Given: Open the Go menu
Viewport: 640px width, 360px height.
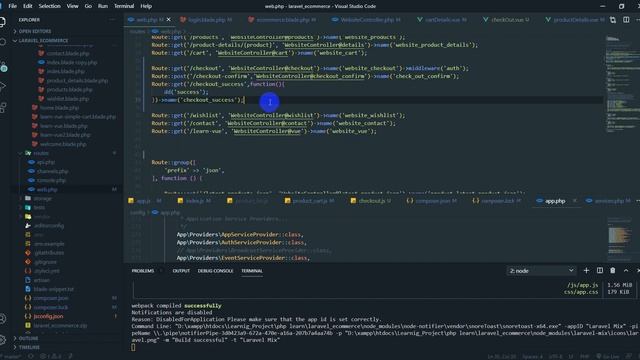Looking at the screenshot, I should tap(88, 6).
